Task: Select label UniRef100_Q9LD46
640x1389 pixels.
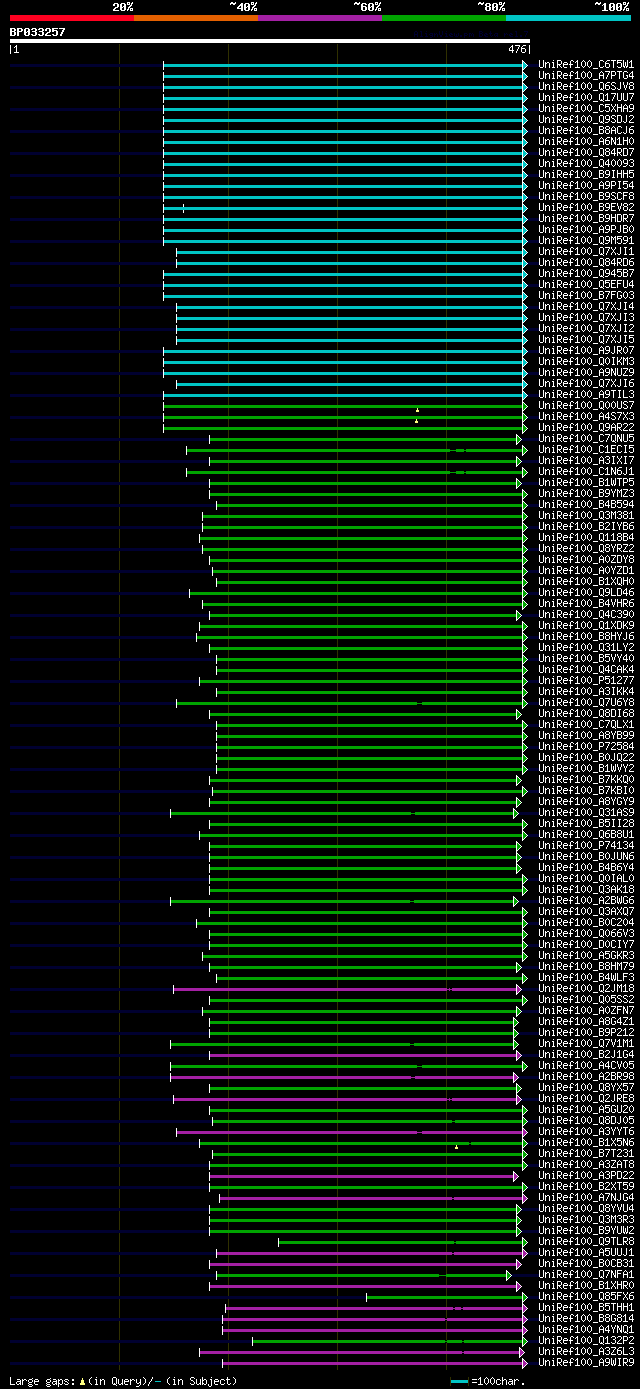Action: coord(586,592)
